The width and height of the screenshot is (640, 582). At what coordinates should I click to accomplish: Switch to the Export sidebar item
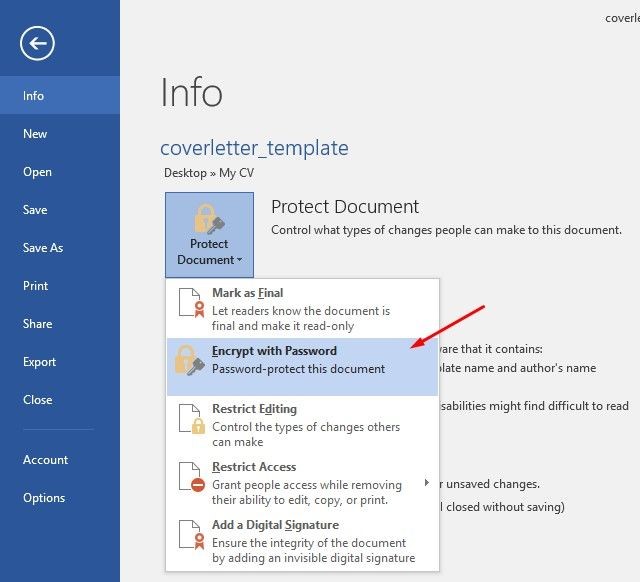pyautogui.click(x=40, y=362)
